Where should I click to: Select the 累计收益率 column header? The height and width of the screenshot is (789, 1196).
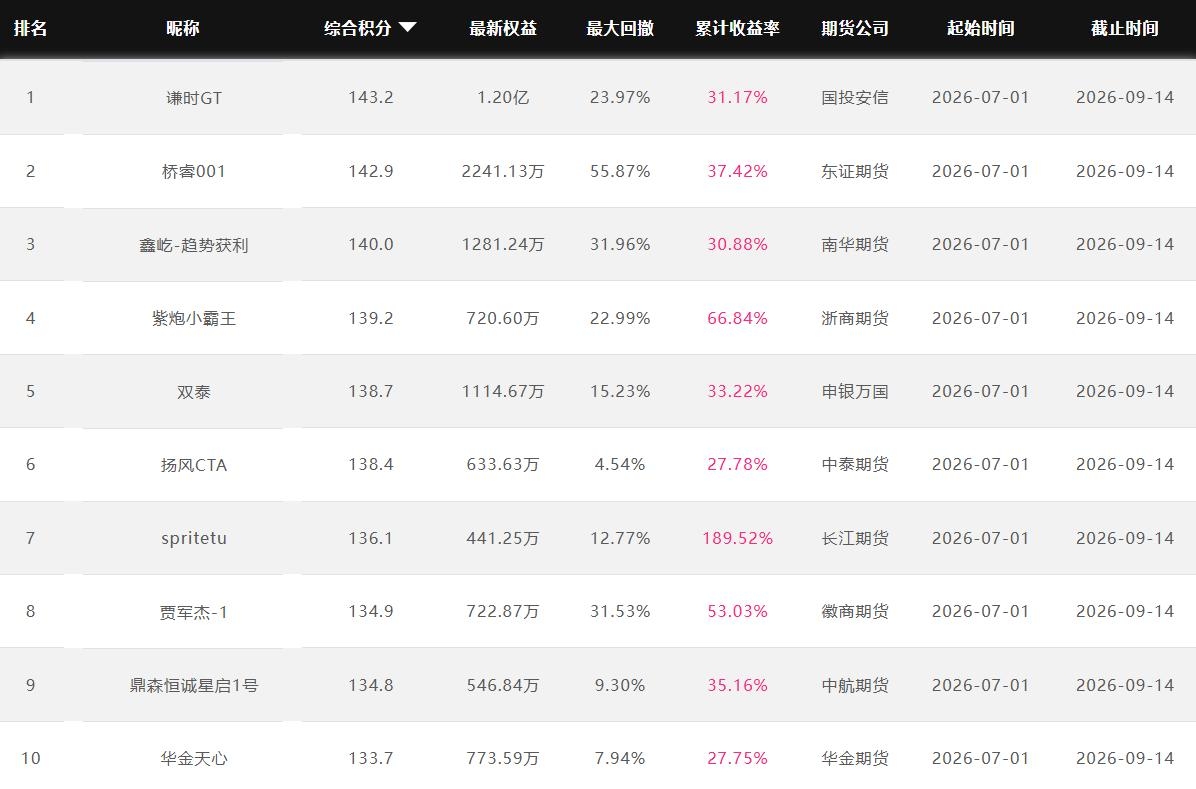pos(738,28)
